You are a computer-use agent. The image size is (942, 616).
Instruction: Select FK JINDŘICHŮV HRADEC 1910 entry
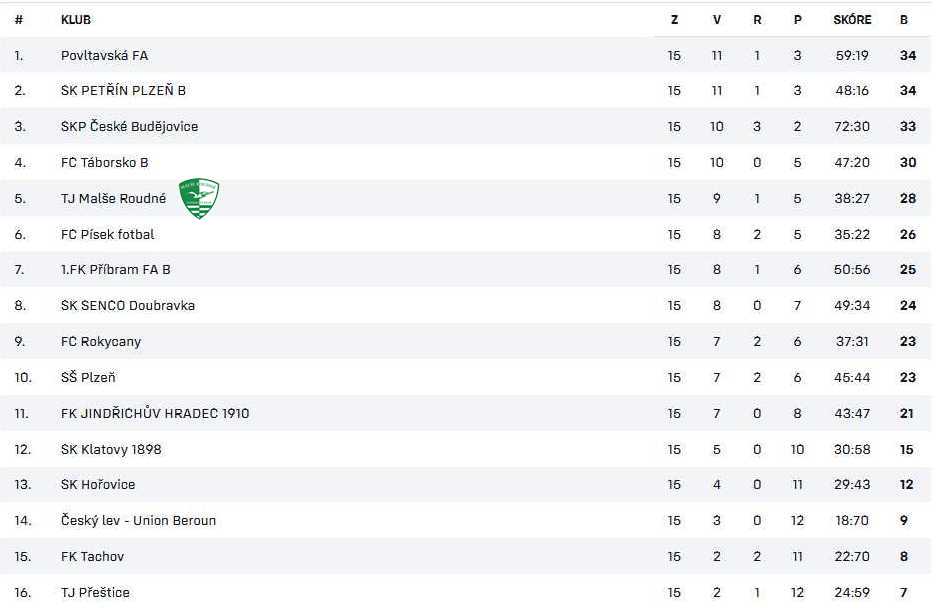(x=155, y=413)
